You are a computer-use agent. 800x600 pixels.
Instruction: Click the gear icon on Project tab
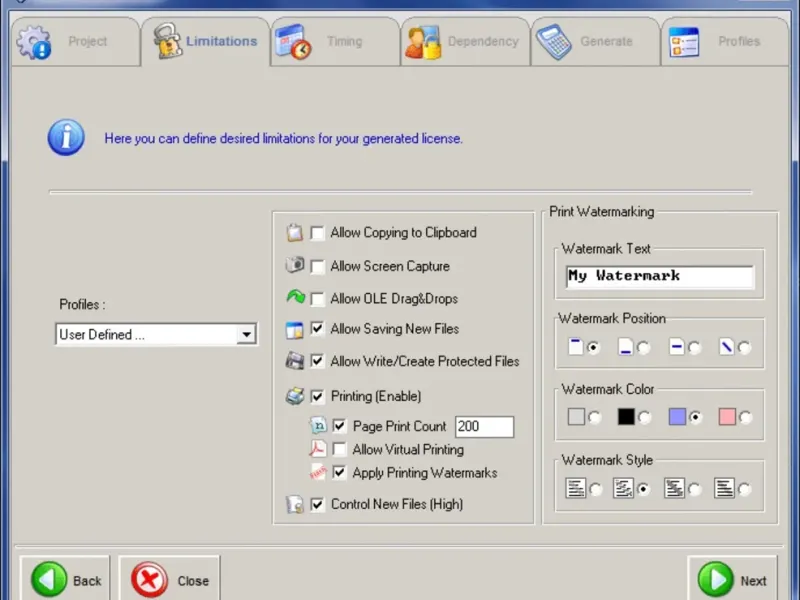(34, 43)
